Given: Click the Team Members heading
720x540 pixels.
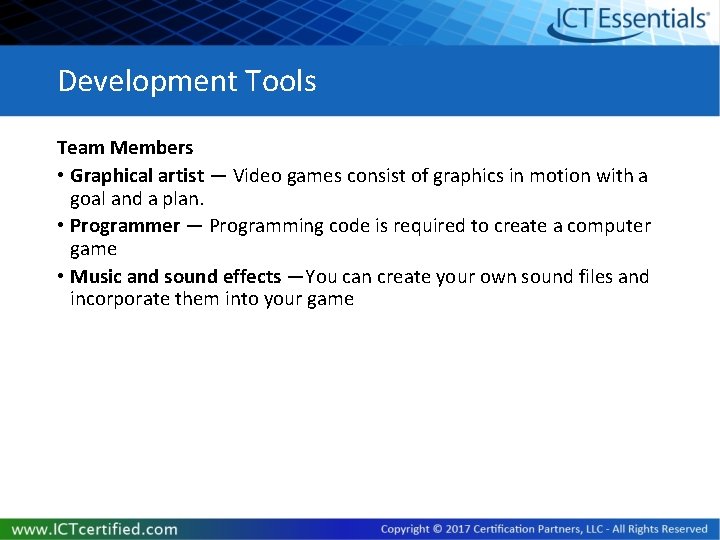Looking at the screenshot, I should (x=125, y=147).
